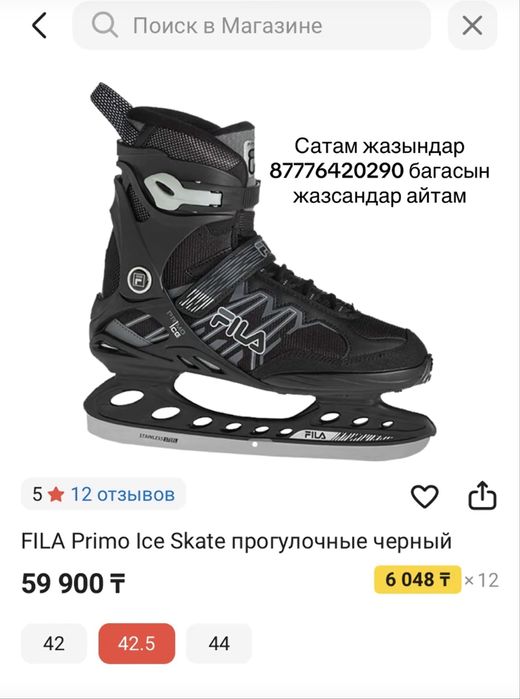Close the store page with X
520x699 pixels.
coord(472,25)
